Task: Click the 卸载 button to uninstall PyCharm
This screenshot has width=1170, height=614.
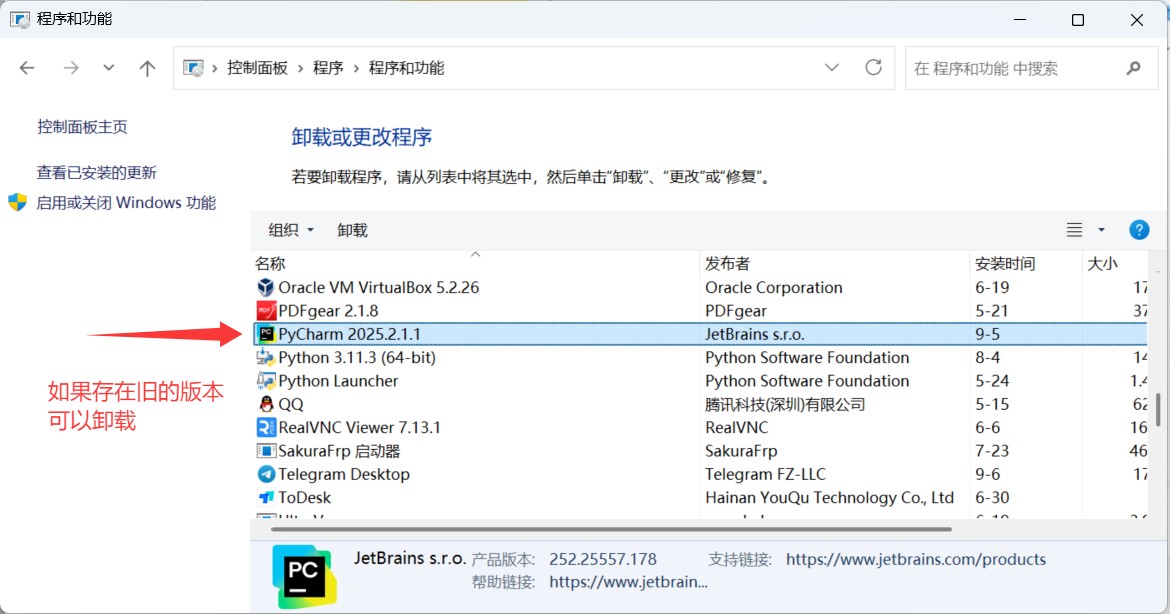Action: tap(352, 229)
